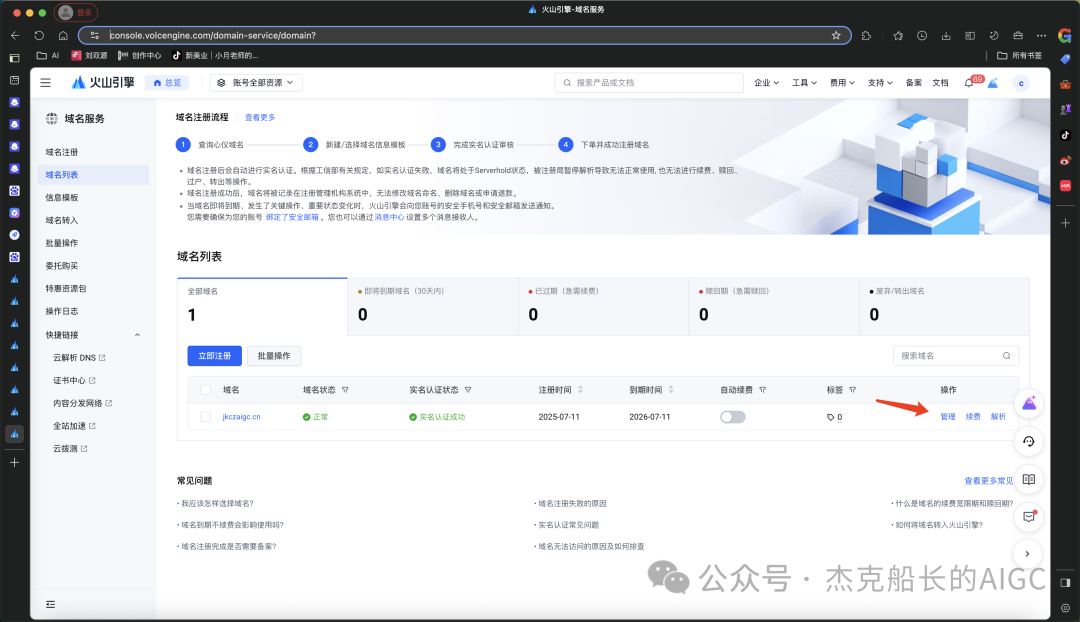Open the 所有书签 bookmarks folder
The width and height of the screenshot is (1080, 622).
1019,56
